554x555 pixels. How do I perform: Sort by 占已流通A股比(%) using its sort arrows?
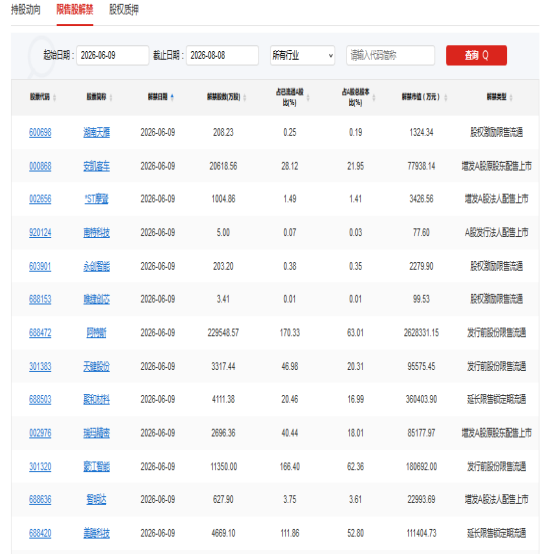pos(308,97)
